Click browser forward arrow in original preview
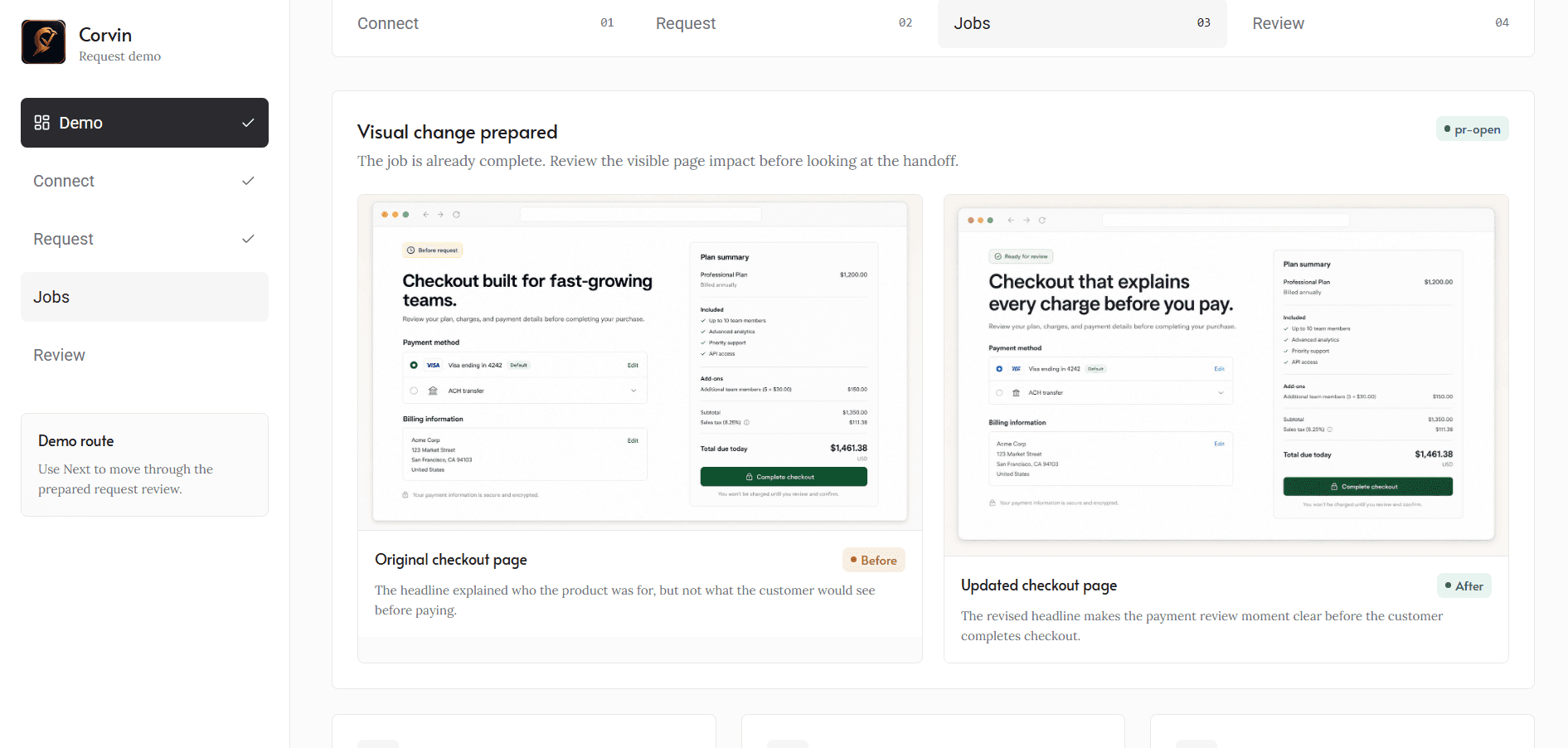The width and height of the screenshot is (1568, 748). coord(440,215)
